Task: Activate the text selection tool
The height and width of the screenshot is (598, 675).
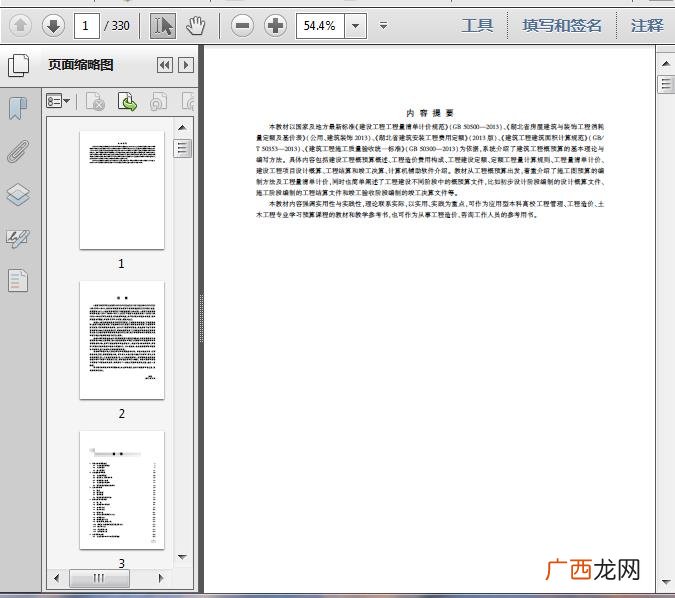Action: point(163,26)
